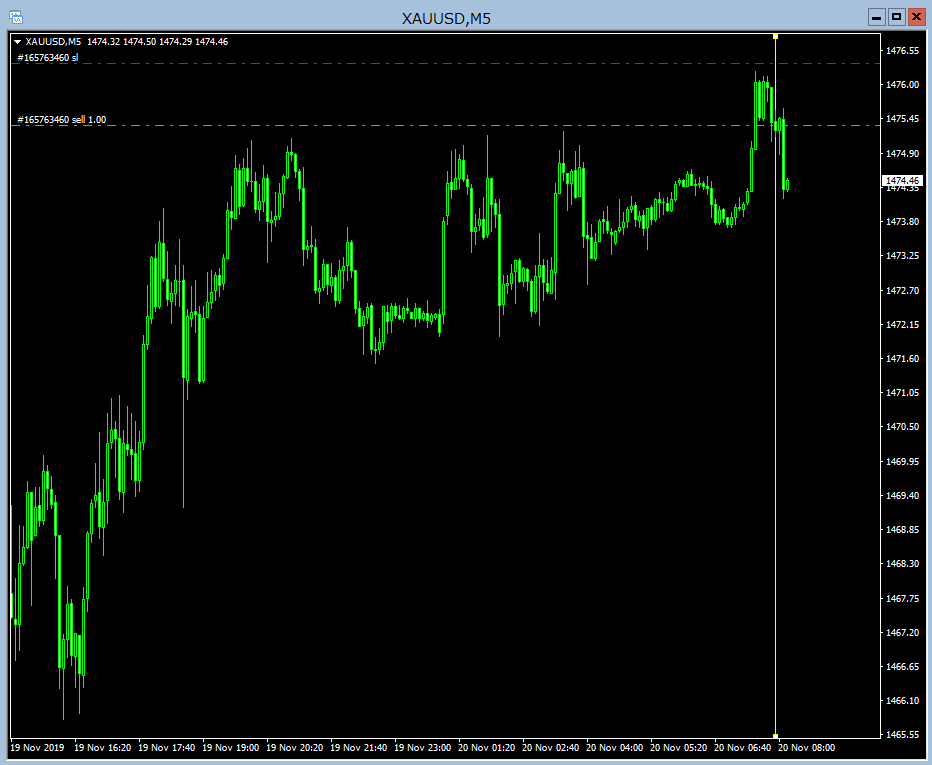Click the '20 Nov 05:20' time axis label

pyautogui.click(x=679, y=748)
